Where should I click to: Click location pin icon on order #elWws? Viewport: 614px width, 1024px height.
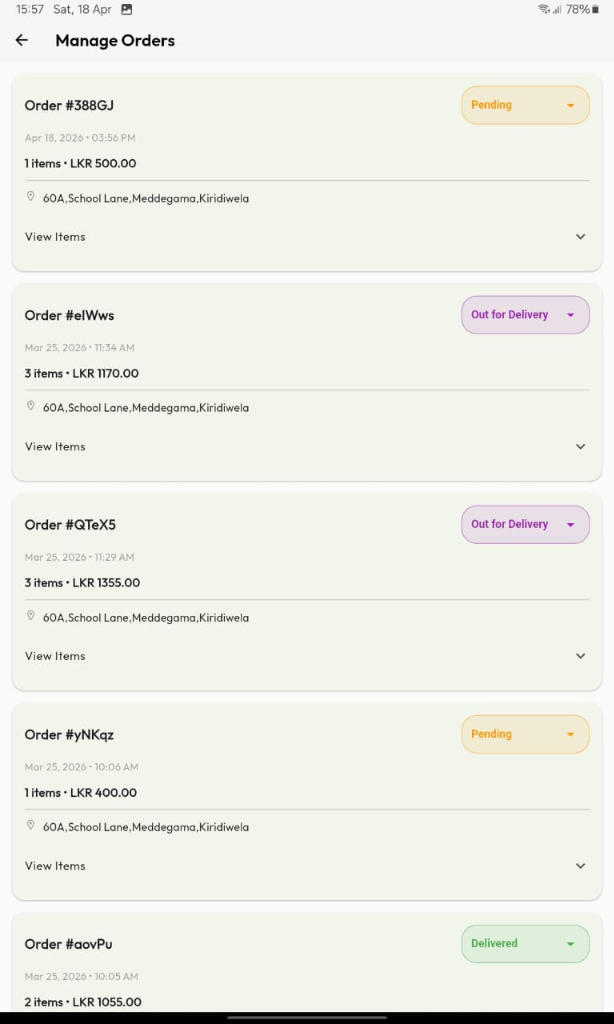[x=31, y=407]
